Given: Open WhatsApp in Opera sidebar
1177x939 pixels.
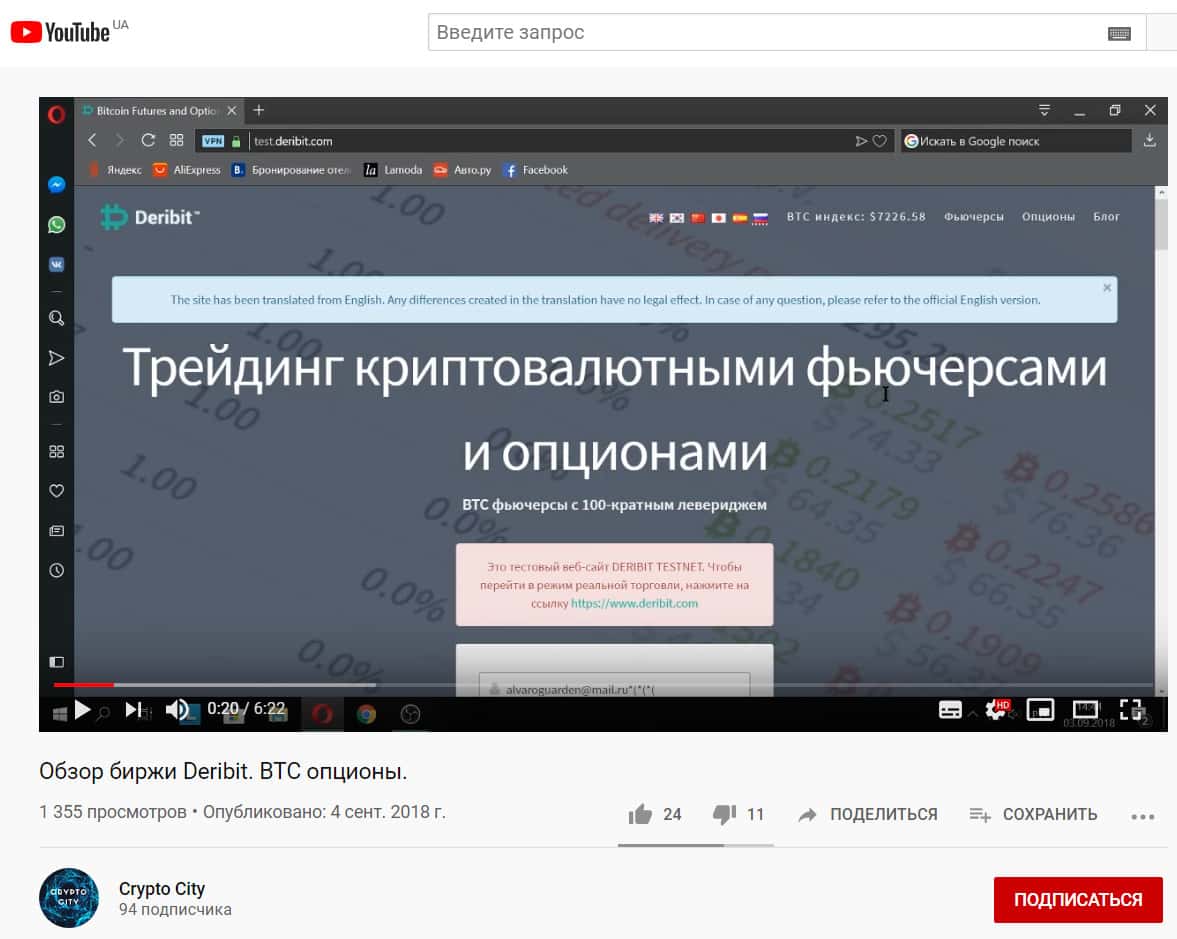Looking at the screenshot, I should tap(56, 224).
